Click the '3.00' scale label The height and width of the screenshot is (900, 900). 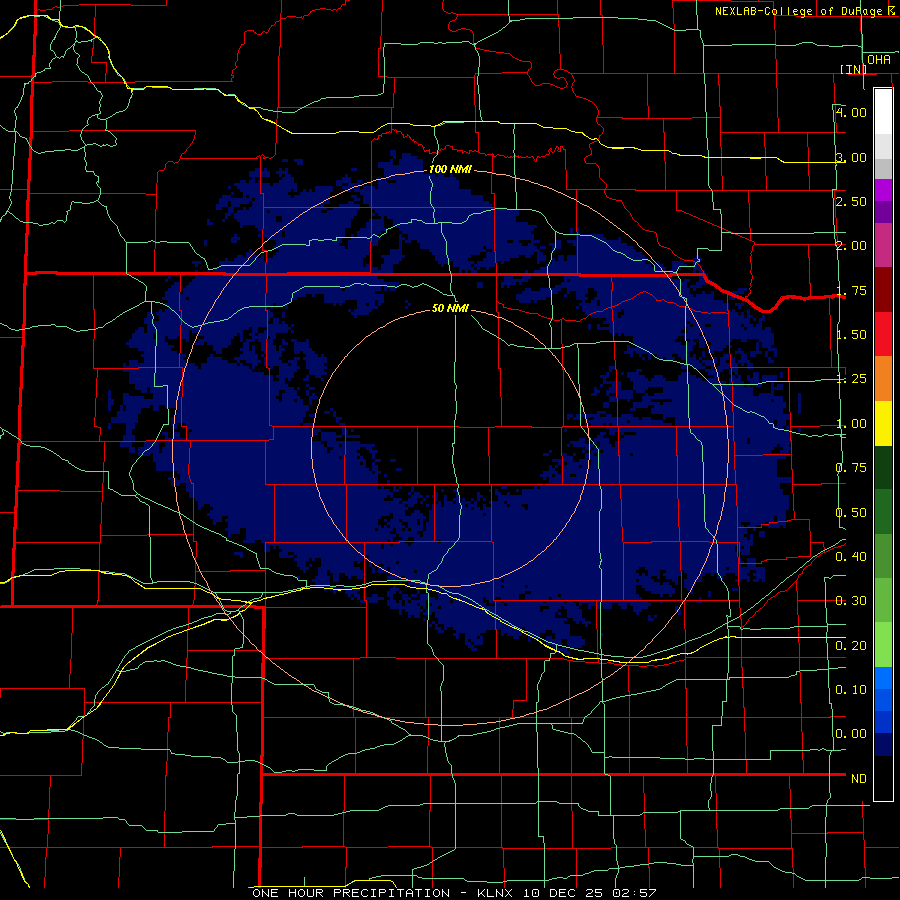851,157
